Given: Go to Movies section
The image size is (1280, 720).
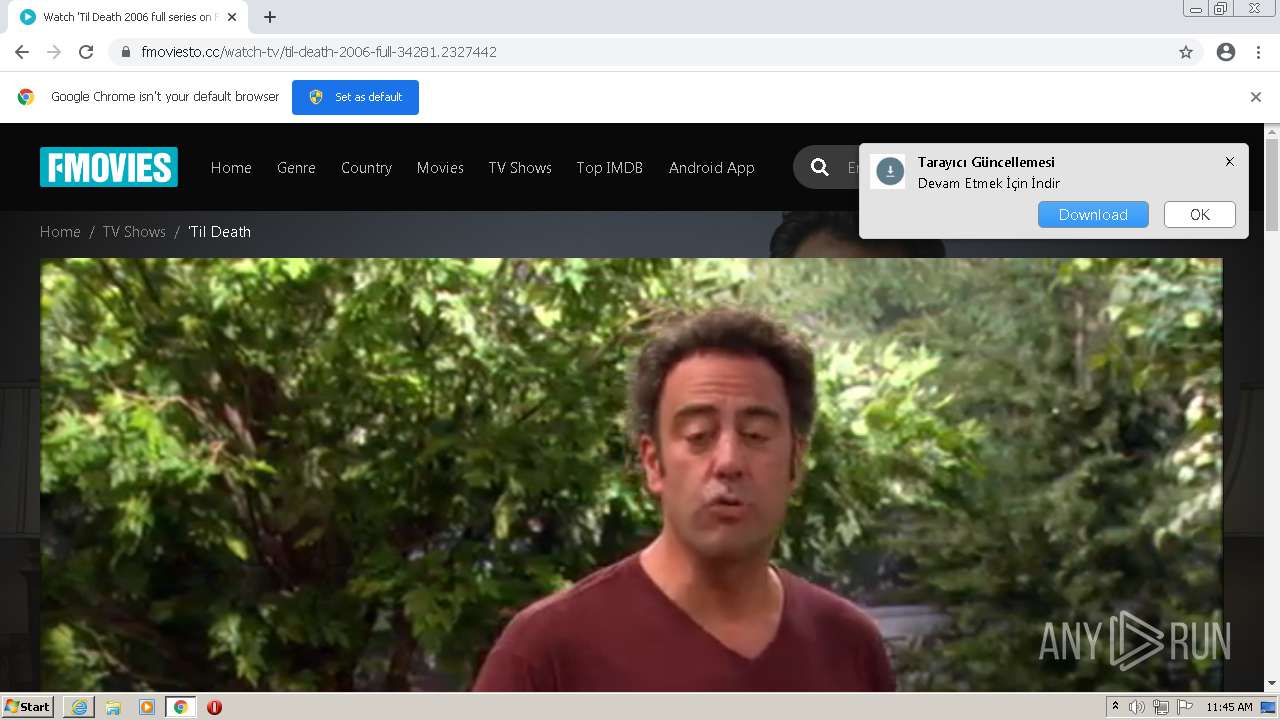Looking at the screenshot, I should (440, 168).
